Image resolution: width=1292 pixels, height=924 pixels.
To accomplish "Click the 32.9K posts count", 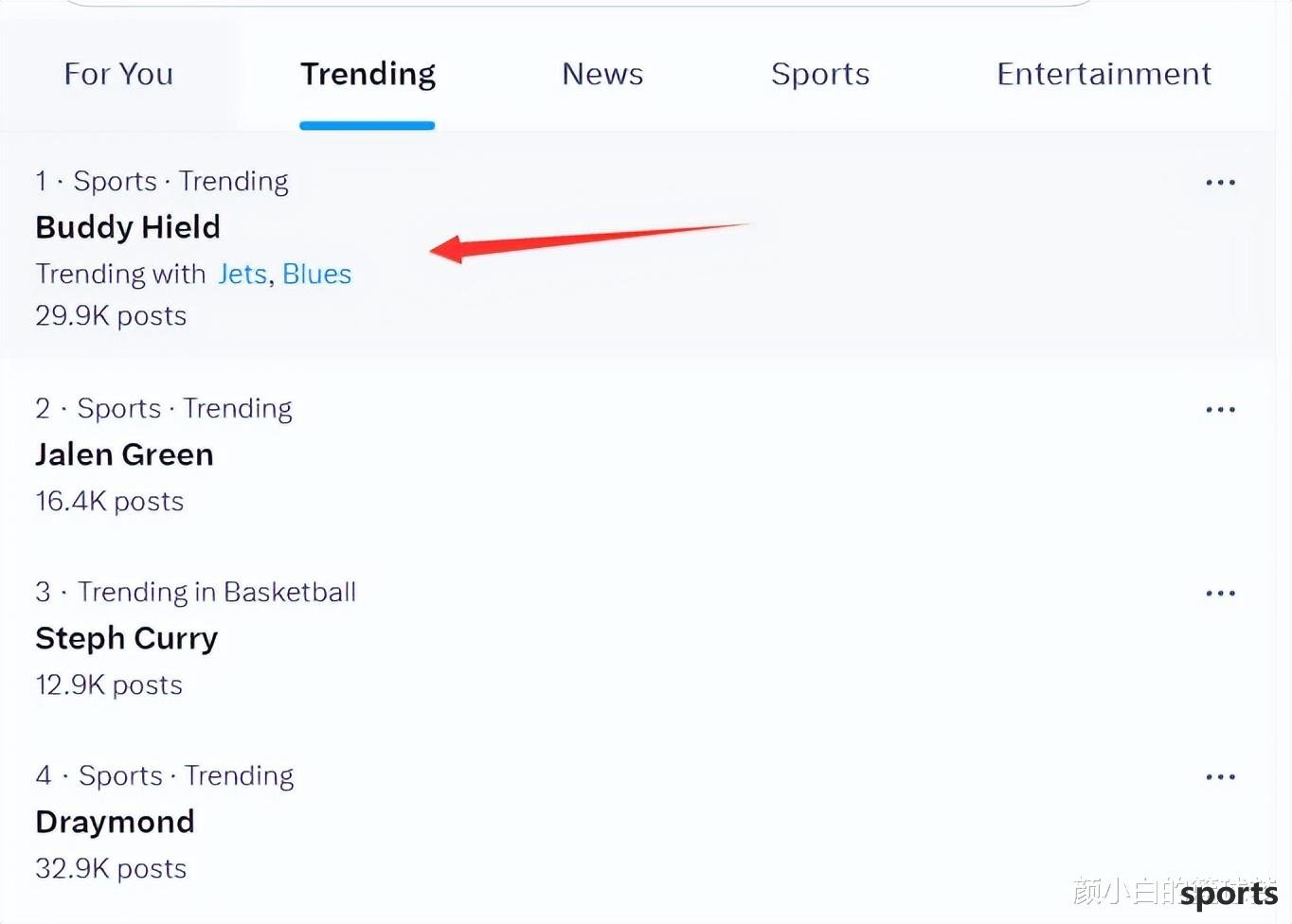I will pos(111,869).
